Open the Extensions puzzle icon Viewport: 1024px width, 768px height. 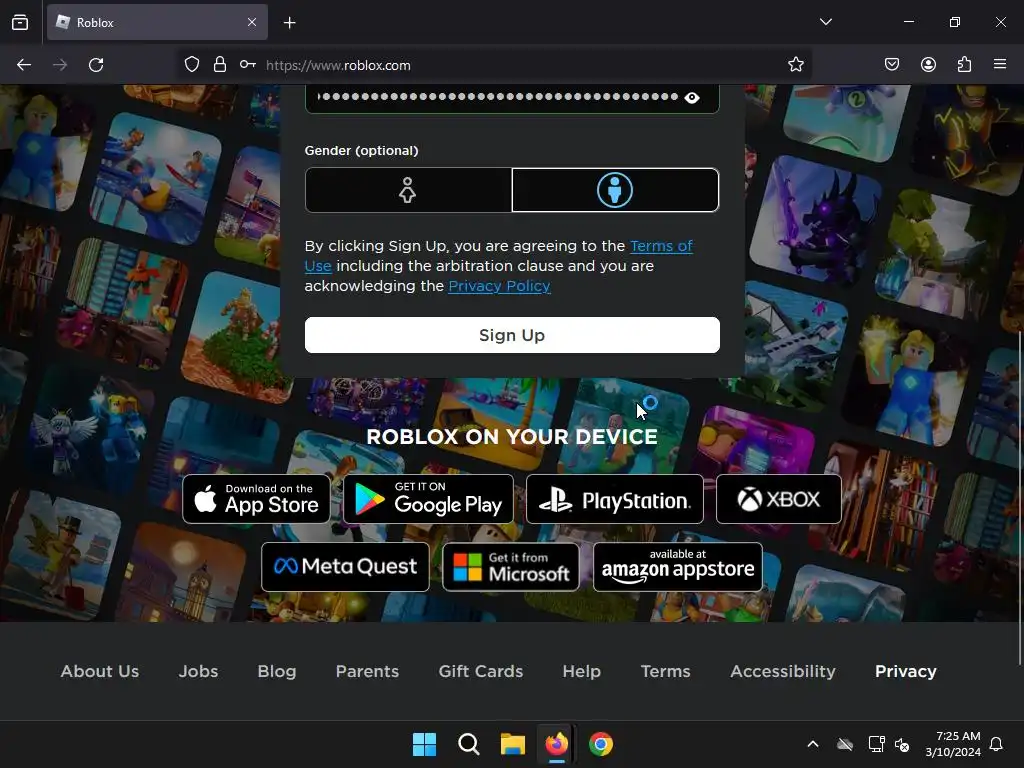pos(964,65)
